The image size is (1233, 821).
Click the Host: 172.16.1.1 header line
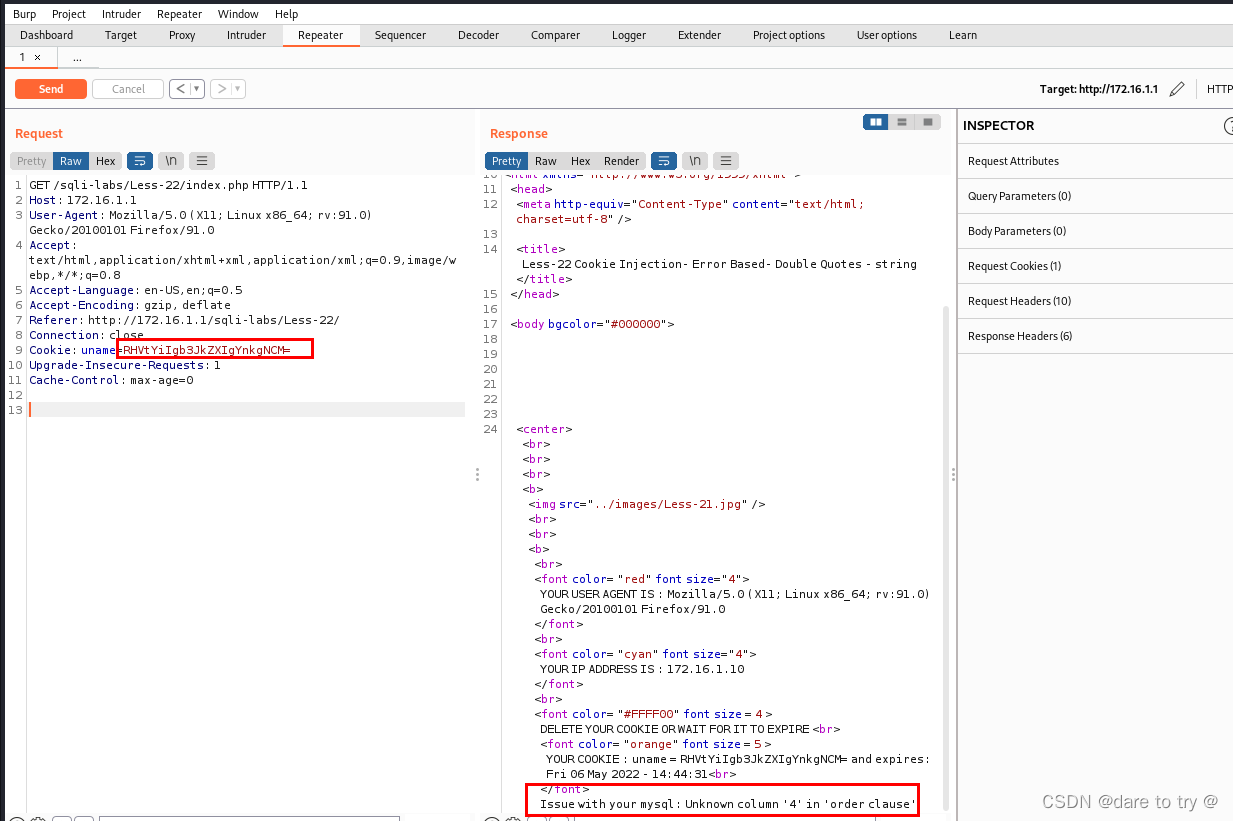tap(82, 200)
